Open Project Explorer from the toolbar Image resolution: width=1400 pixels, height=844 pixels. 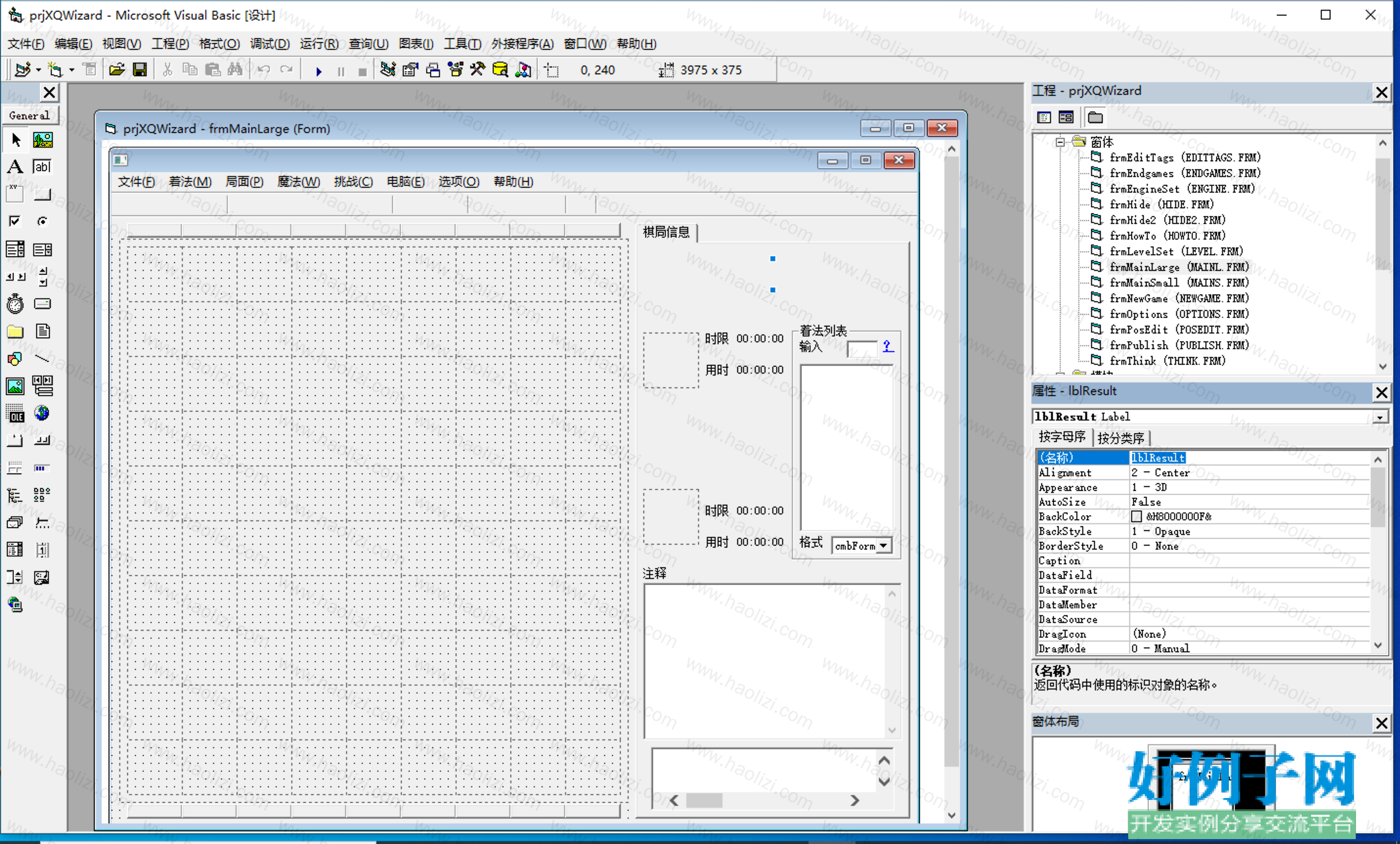[x=388, y=70]
